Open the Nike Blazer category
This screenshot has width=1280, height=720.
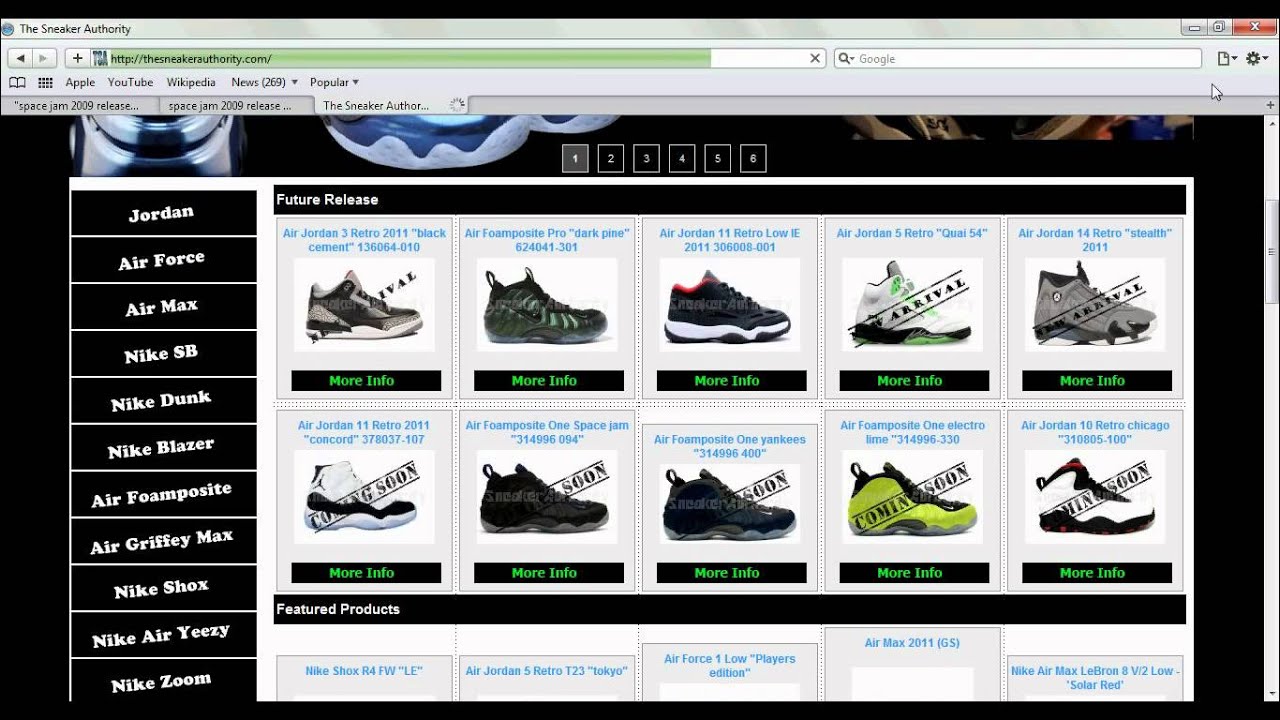pos(163,448)
